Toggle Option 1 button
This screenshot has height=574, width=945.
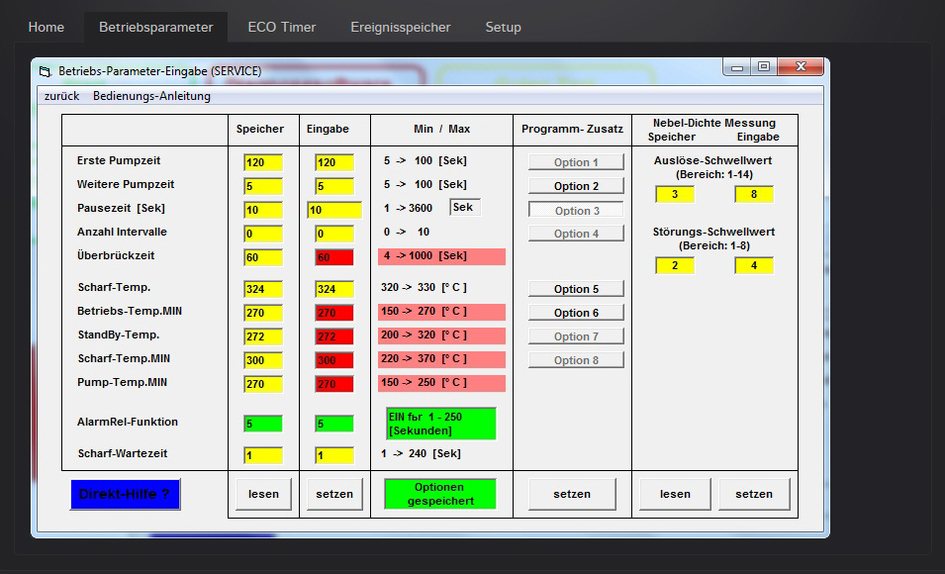576,162
